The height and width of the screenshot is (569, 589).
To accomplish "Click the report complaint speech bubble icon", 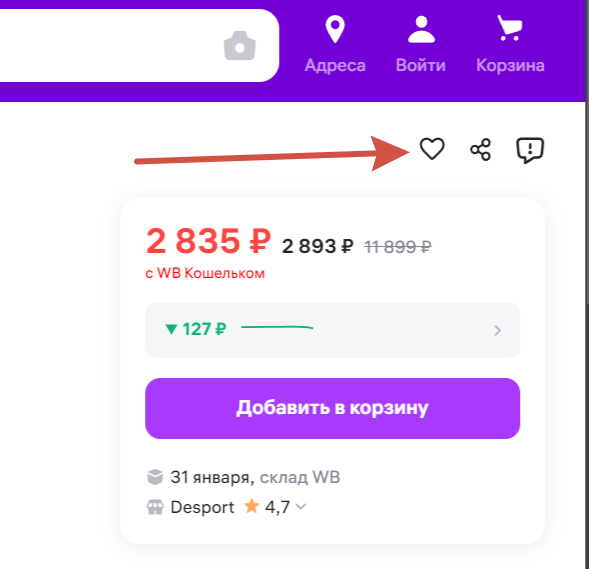I will coord(530,150).
